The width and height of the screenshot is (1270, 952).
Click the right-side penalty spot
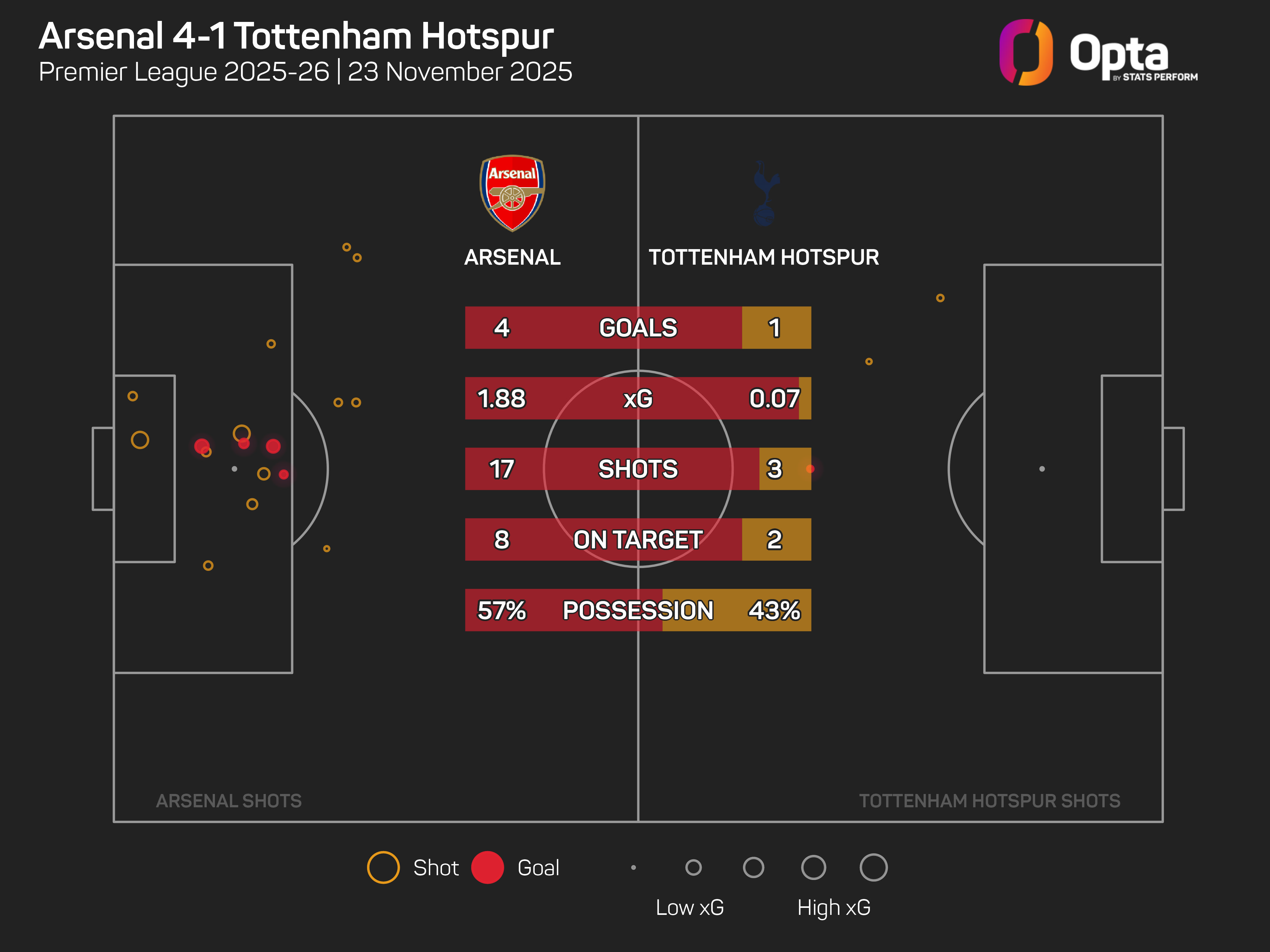1042,469
